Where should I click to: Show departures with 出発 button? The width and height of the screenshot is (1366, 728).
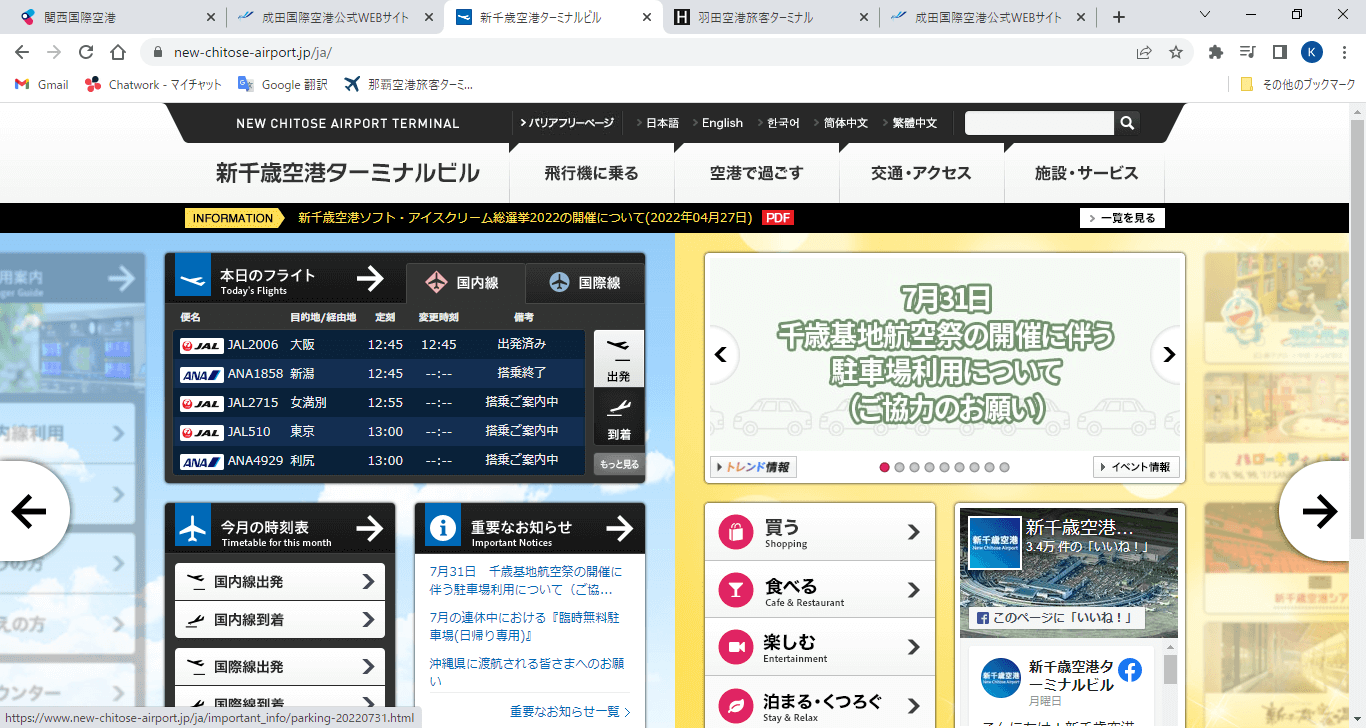(x=619, y=358)
